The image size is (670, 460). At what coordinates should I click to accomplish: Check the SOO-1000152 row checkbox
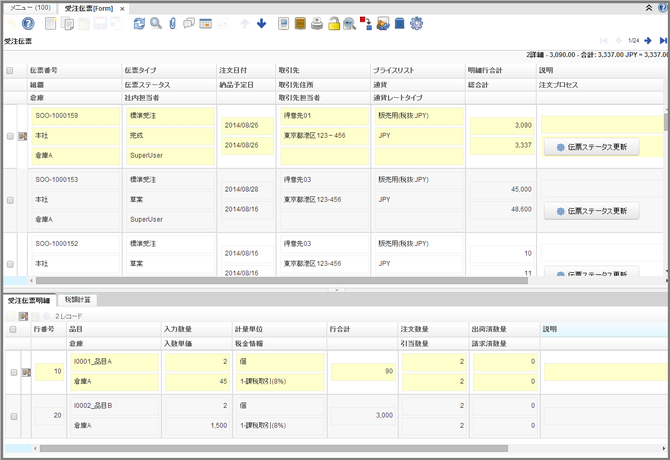pos(10,264)
